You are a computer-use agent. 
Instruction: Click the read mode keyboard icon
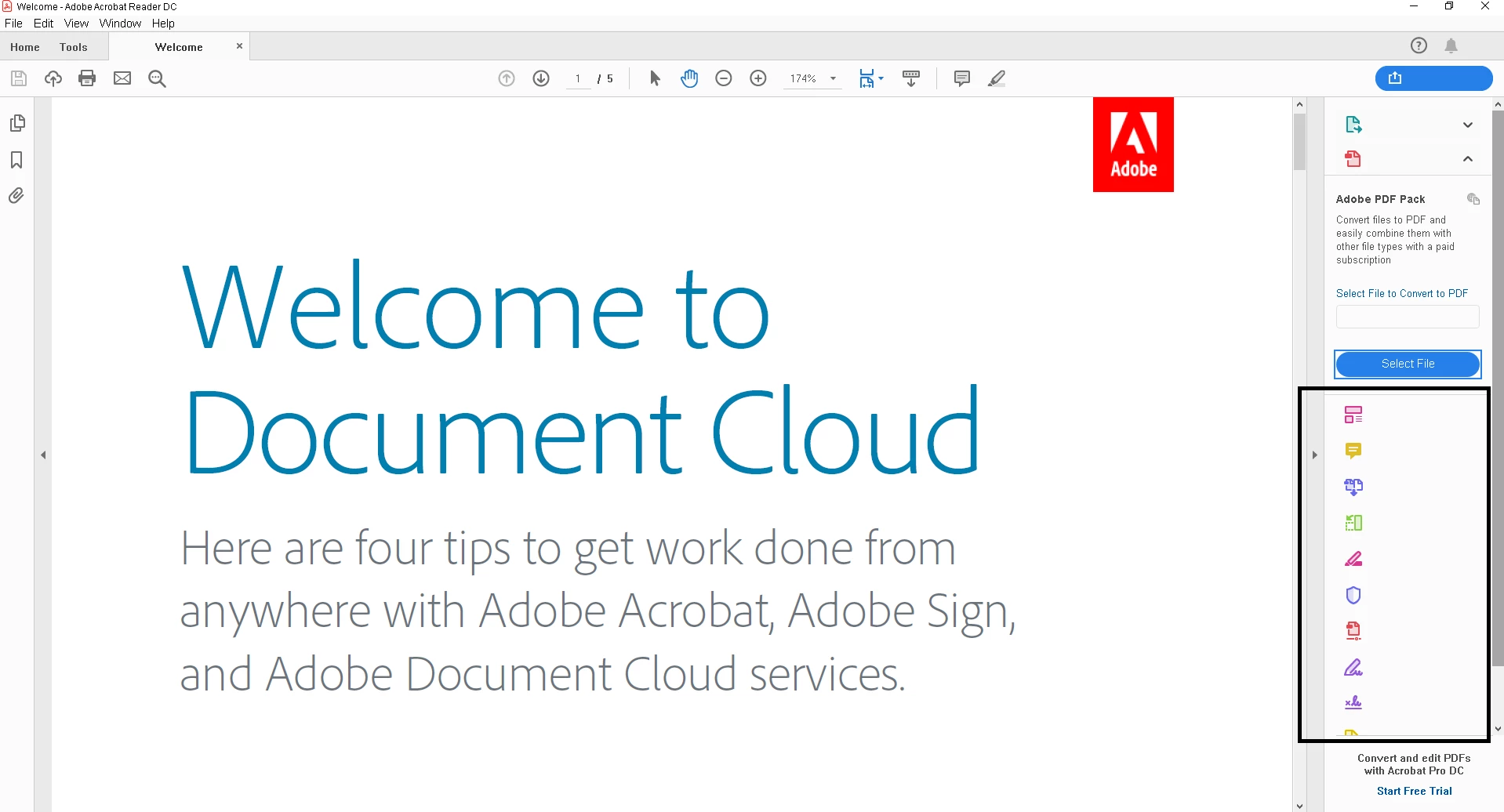[911, 78]
